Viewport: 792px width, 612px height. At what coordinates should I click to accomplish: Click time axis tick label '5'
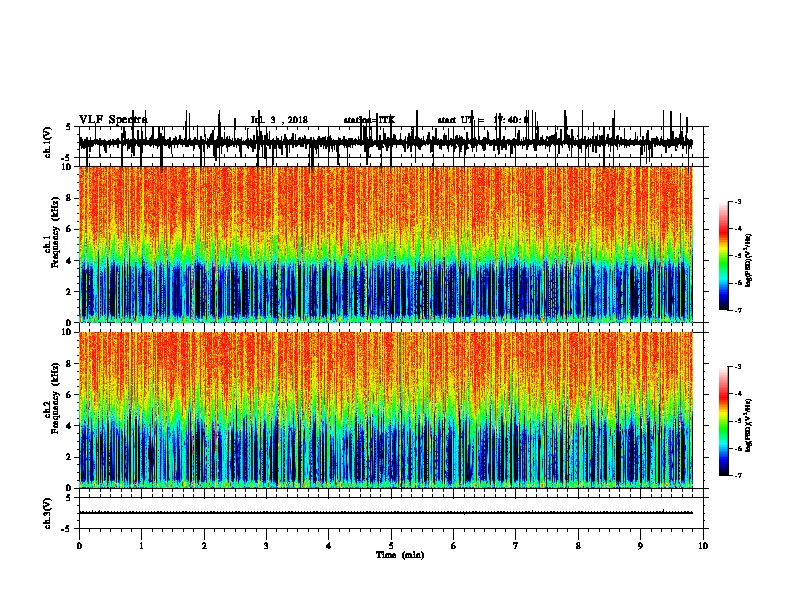[391, 546]
